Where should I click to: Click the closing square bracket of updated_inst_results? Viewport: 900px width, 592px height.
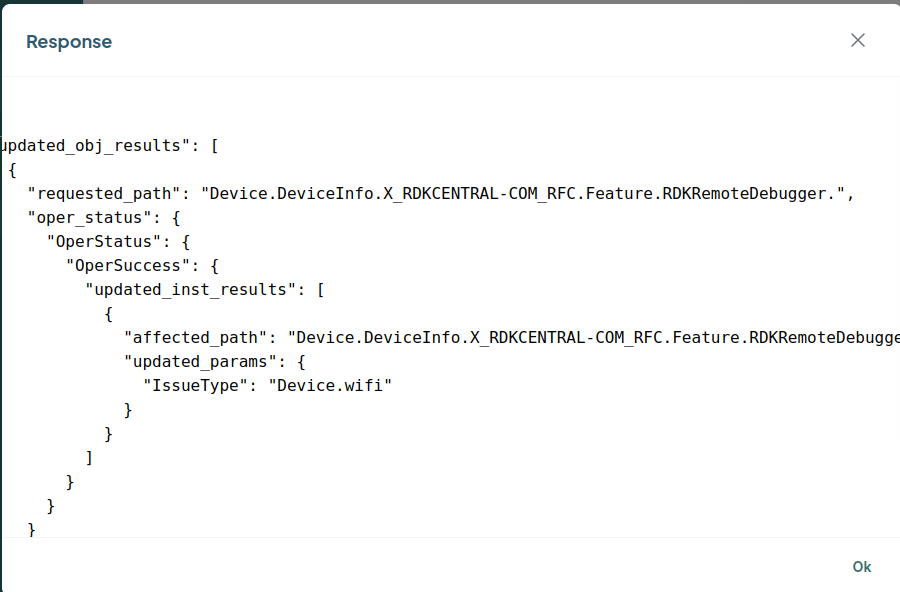[x=90, y=458]
